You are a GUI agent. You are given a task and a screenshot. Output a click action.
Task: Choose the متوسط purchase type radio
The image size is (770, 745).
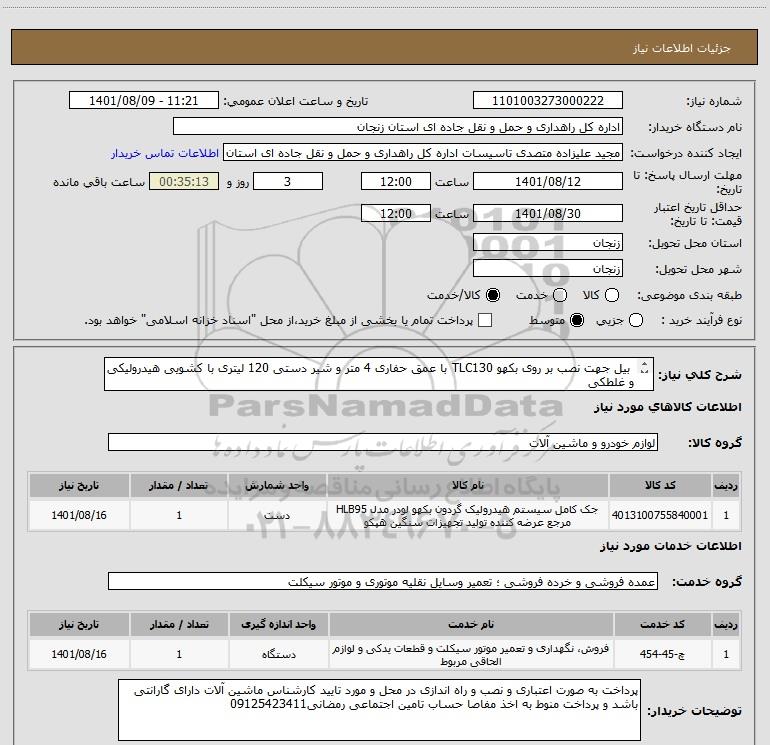pos(577,321)
